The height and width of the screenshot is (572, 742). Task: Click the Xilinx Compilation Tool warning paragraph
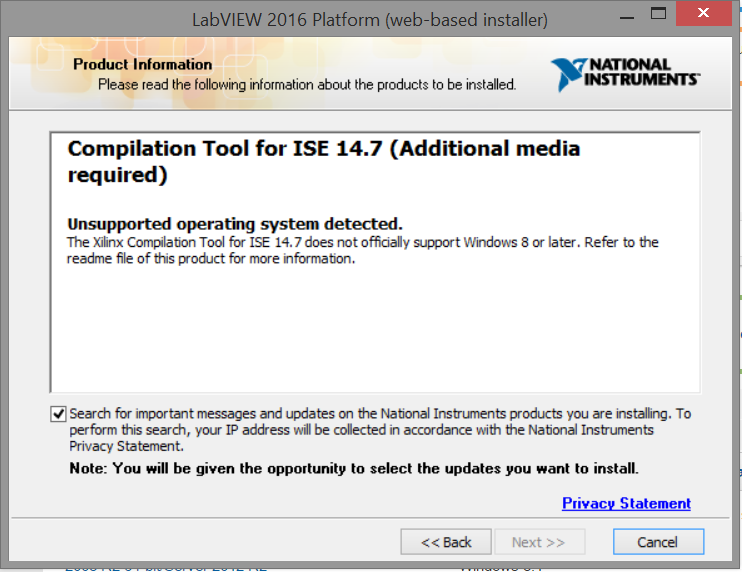(x=362, y=250)
